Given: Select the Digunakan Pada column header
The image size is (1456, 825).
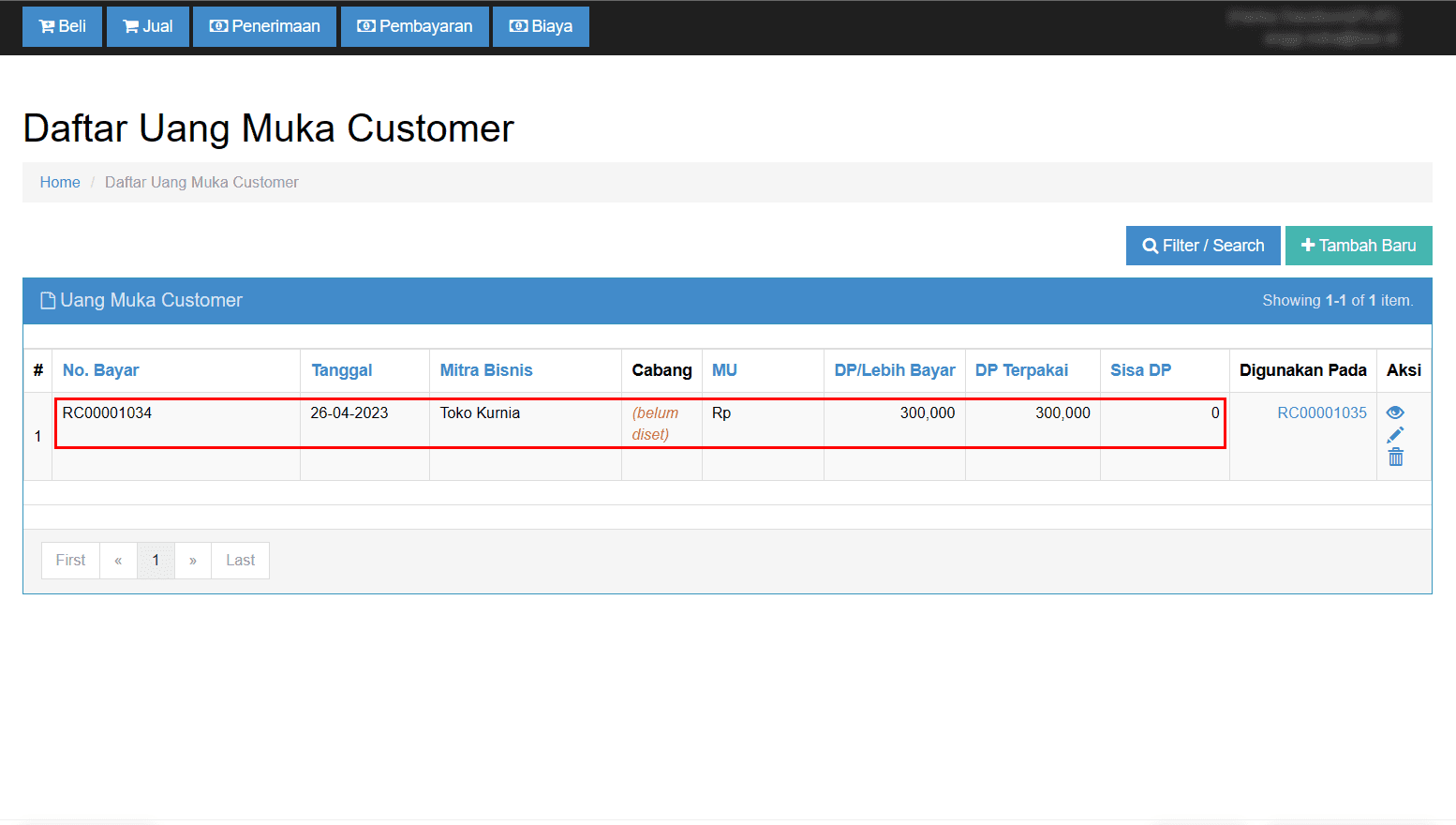Looking at the screenshot, I should click(1303, 370).
